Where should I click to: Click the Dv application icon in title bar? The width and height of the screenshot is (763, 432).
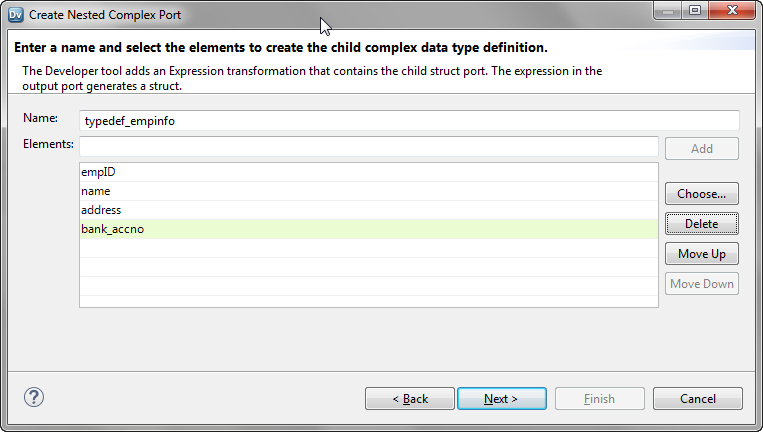click(x=15, y=15)
